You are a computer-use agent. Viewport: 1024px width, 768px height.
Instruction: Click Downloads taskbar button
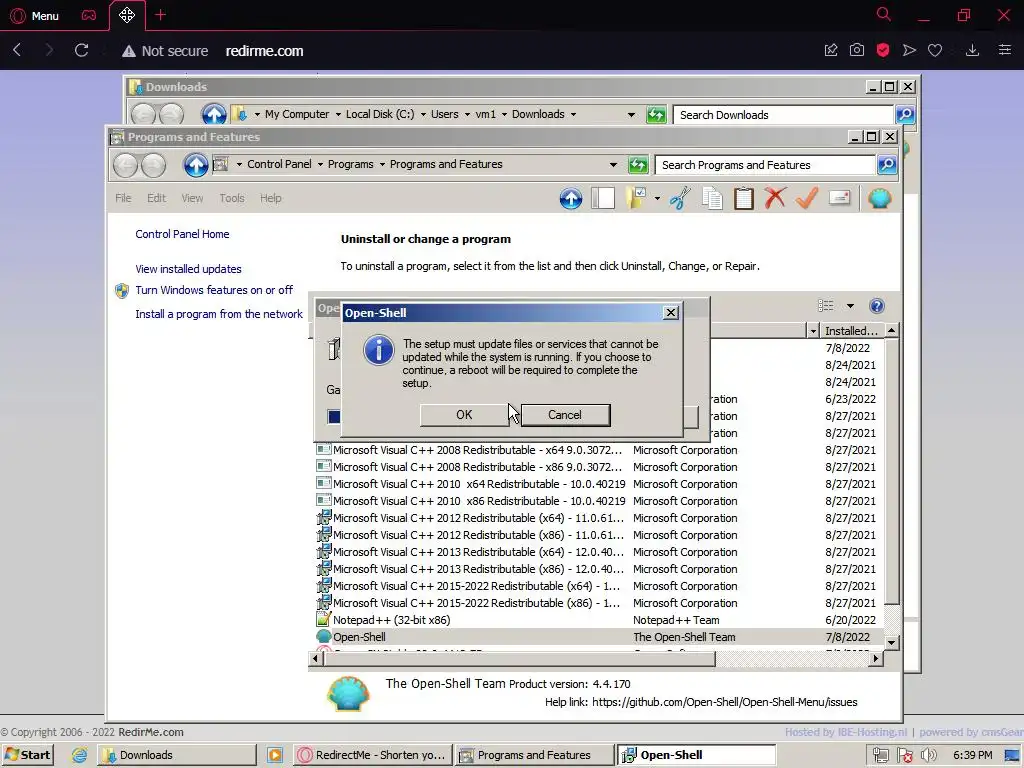click(x=177, y=755)
